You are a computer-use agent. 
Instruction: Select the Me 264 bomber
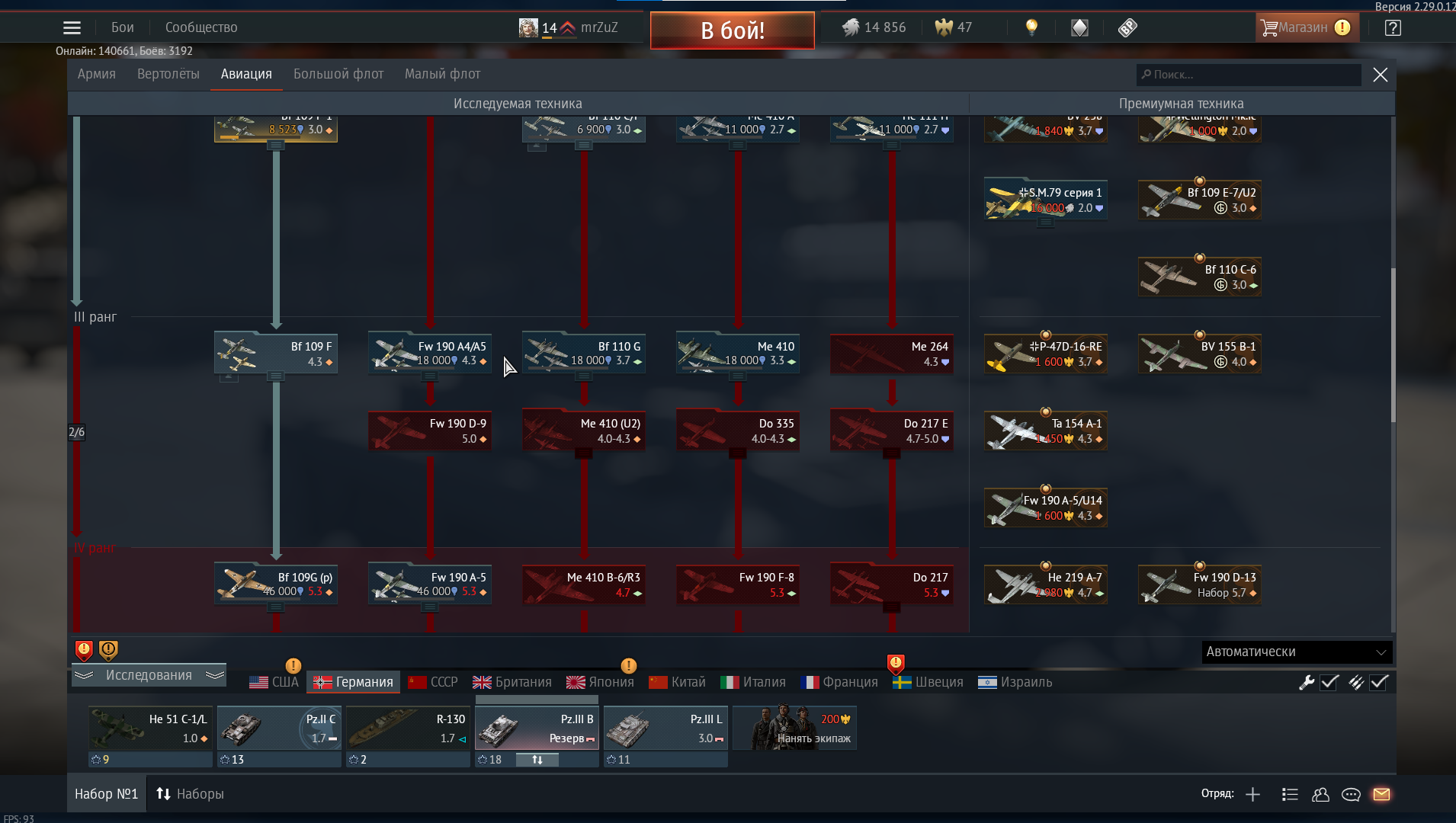point(892,354)
